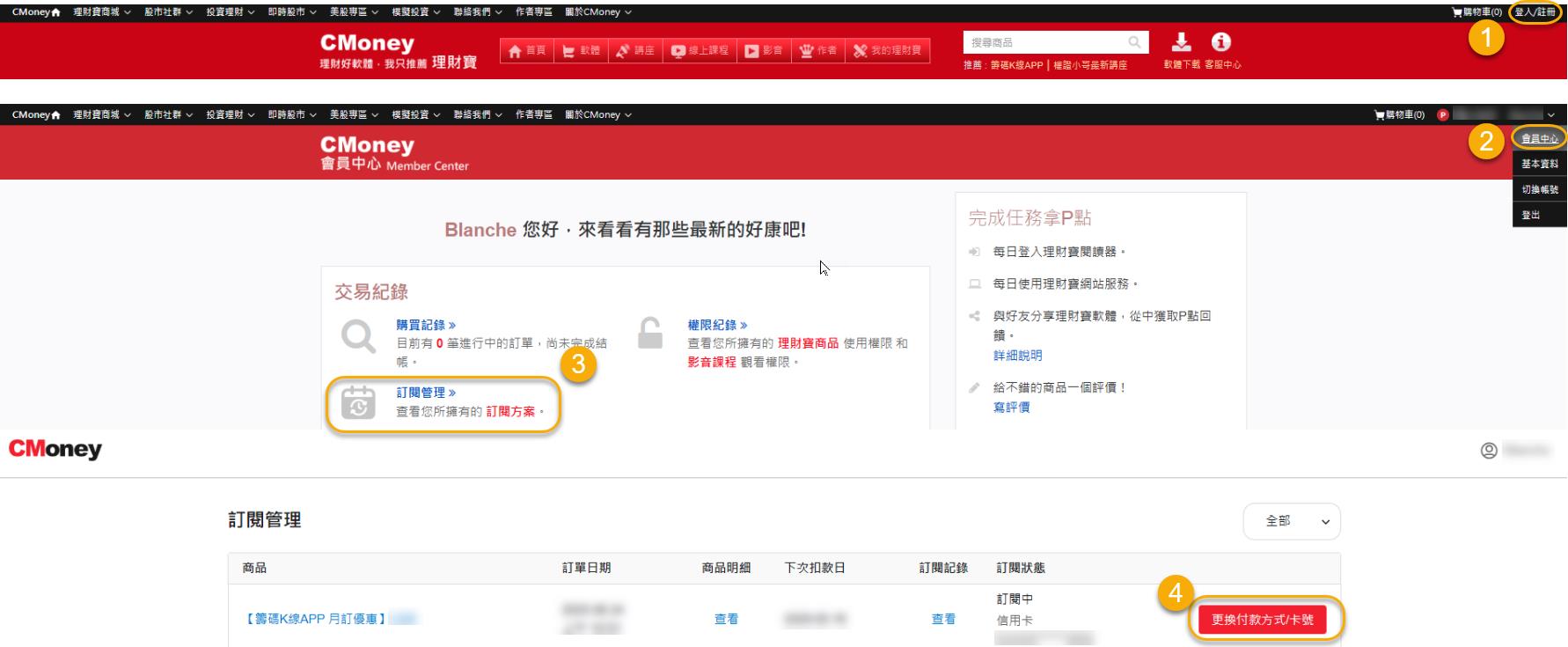Click the 軟體下載 download icon

coord(1182,42)
